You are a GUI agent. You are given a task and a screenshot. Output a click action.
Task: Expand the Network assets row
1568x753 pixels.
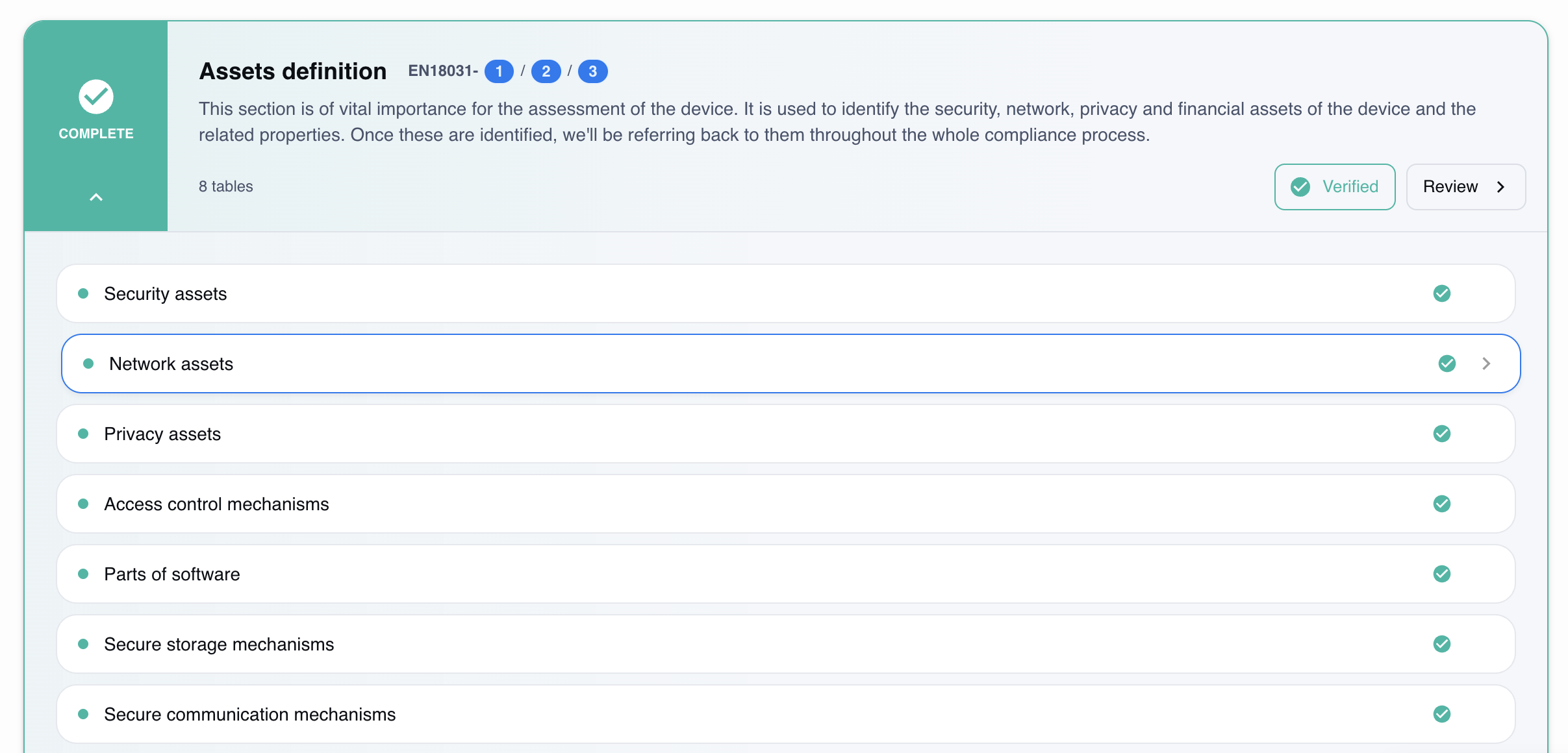[1487, 364]
